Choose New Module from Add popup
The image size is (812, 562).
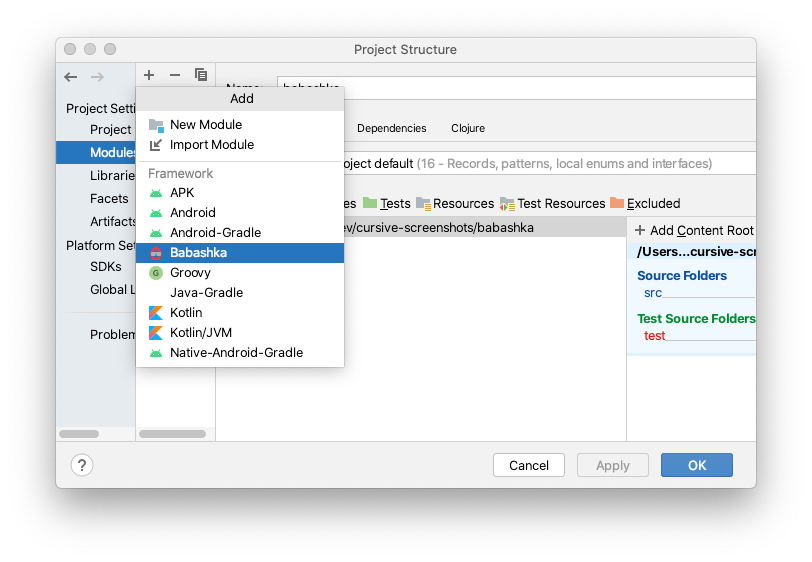[x=240, y=125]
